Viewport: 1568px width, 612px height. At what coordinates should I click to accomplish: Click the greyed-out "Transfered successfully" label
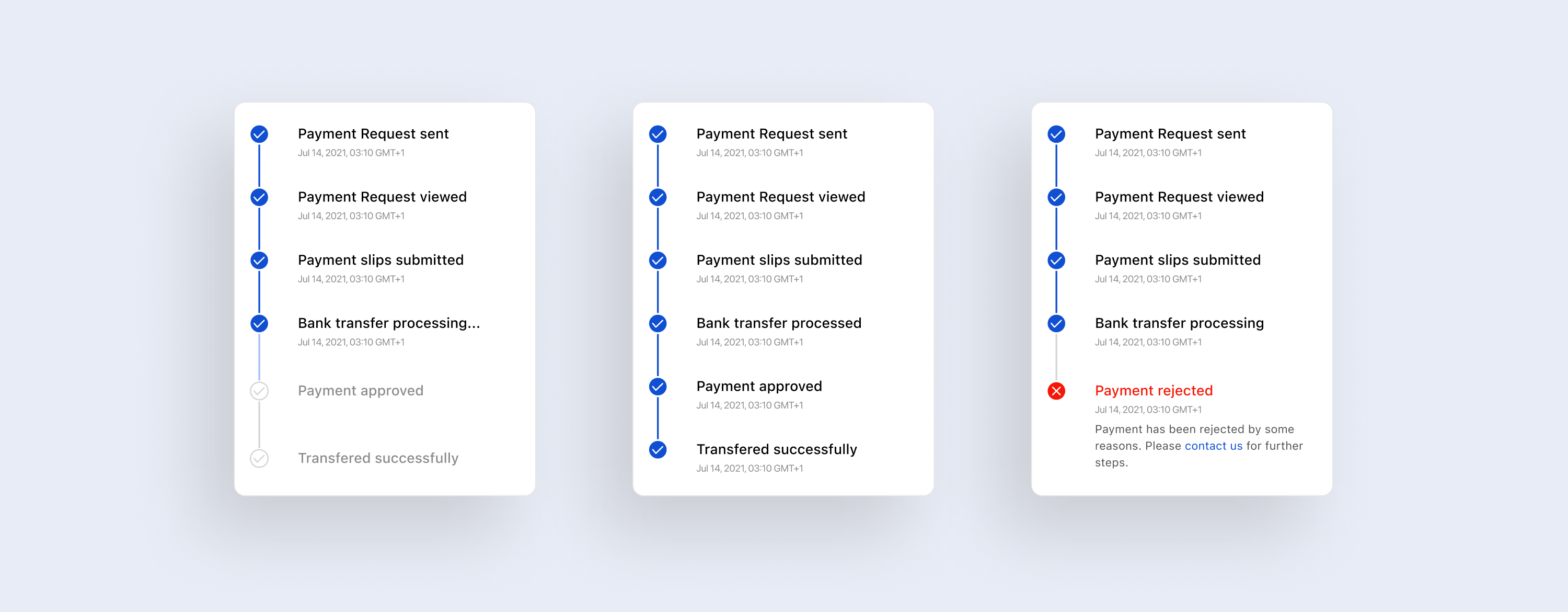378,458
